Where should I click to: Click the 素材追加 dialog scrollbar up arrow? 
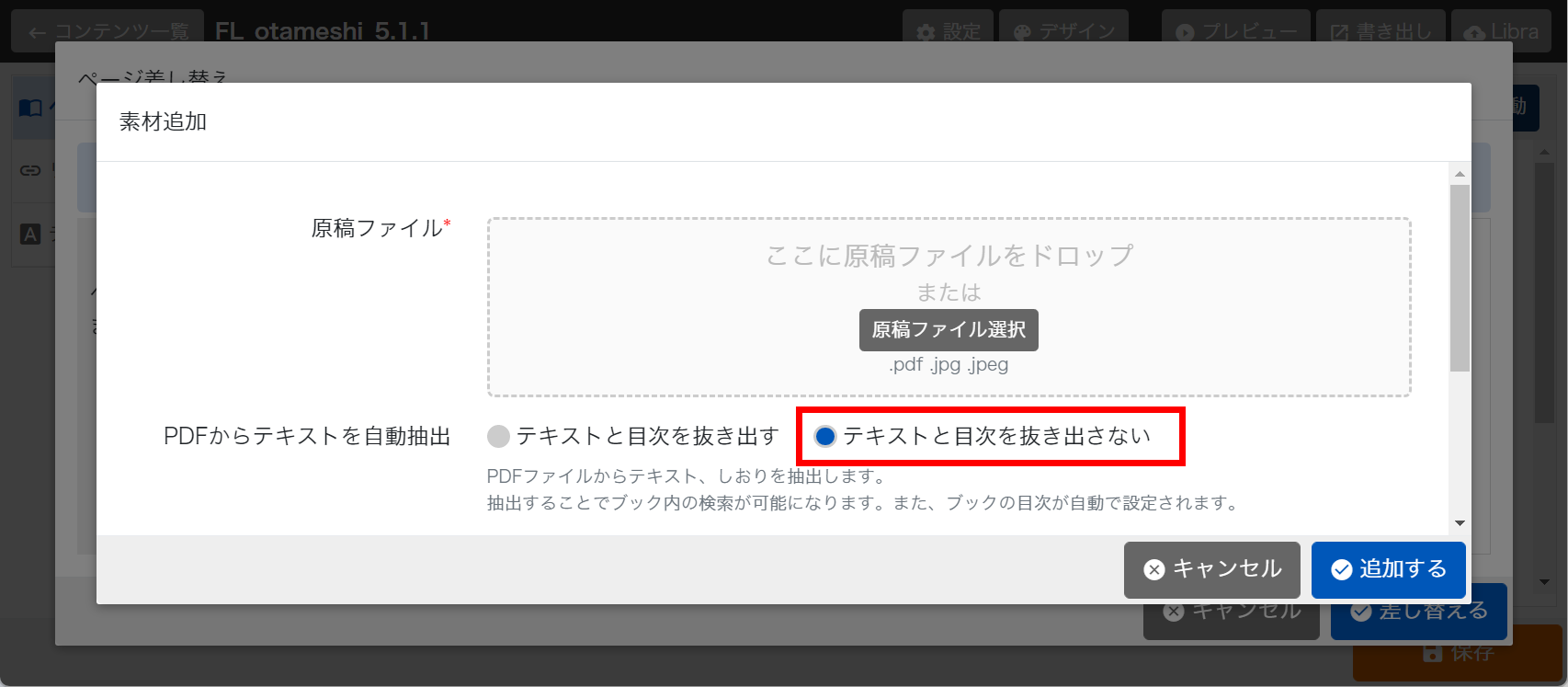(x=1460, y=174)
